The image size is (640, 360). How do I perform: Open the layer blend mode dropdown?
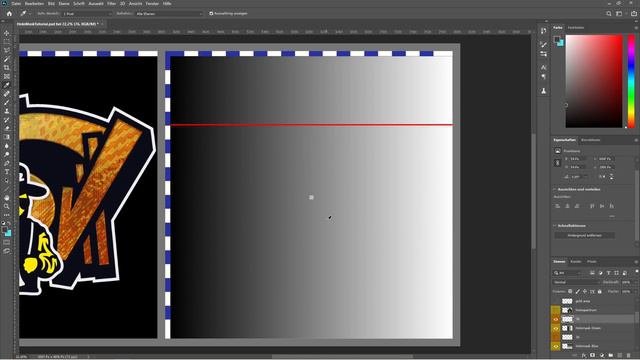click(577, 282)
